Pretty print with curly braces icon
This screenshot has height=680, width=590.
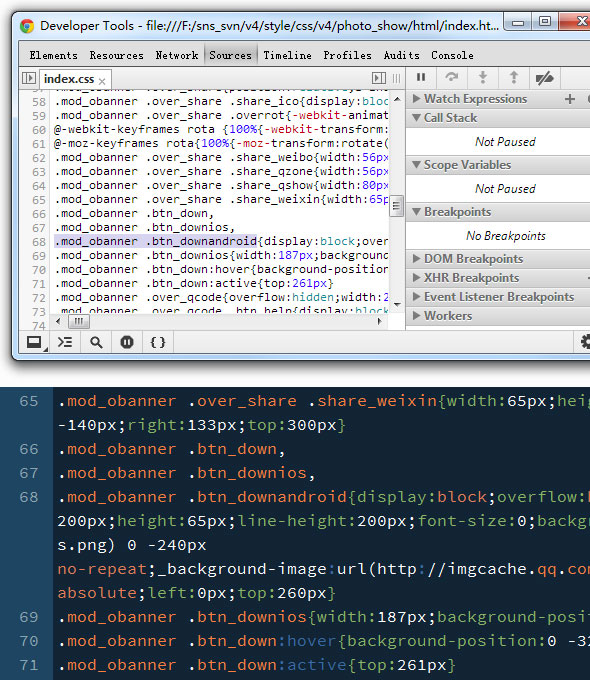(157, 342)
